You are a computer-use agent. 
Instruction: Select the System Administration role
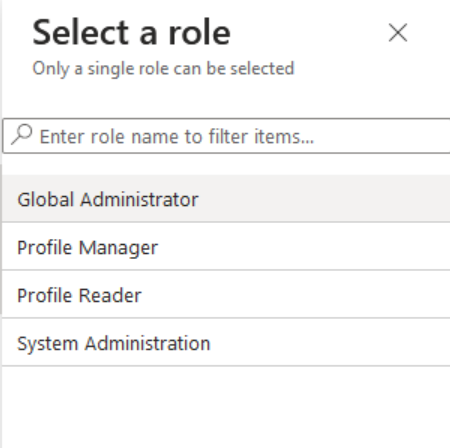click(x=226, y=343)
